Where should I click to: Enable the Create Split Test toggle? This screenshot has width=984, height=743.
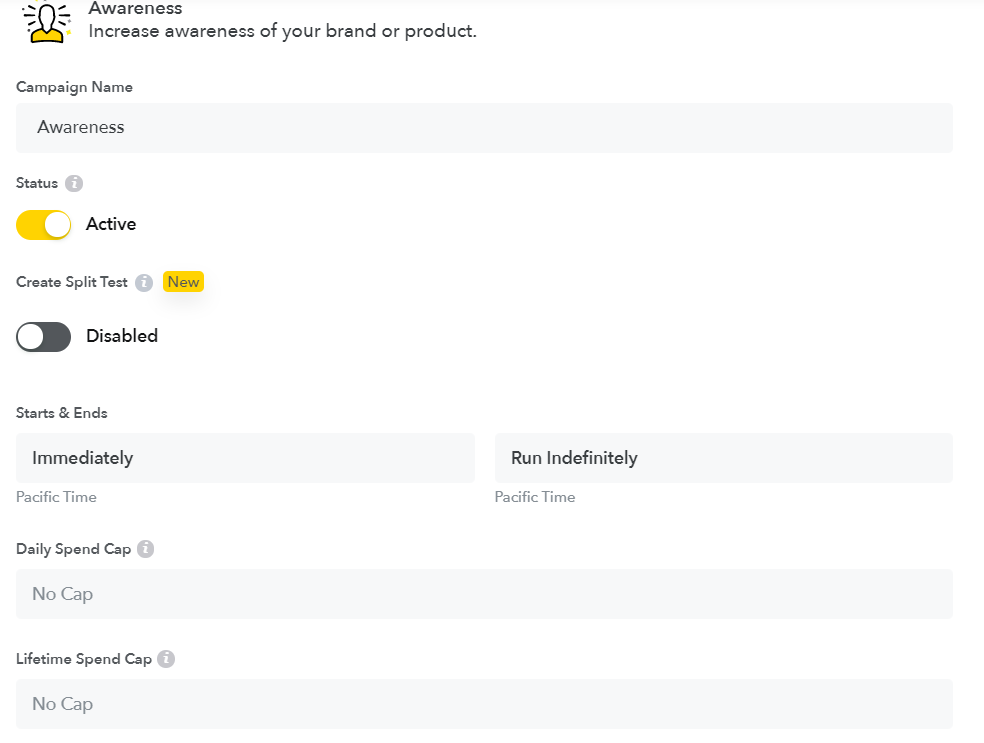pos(44,337)
